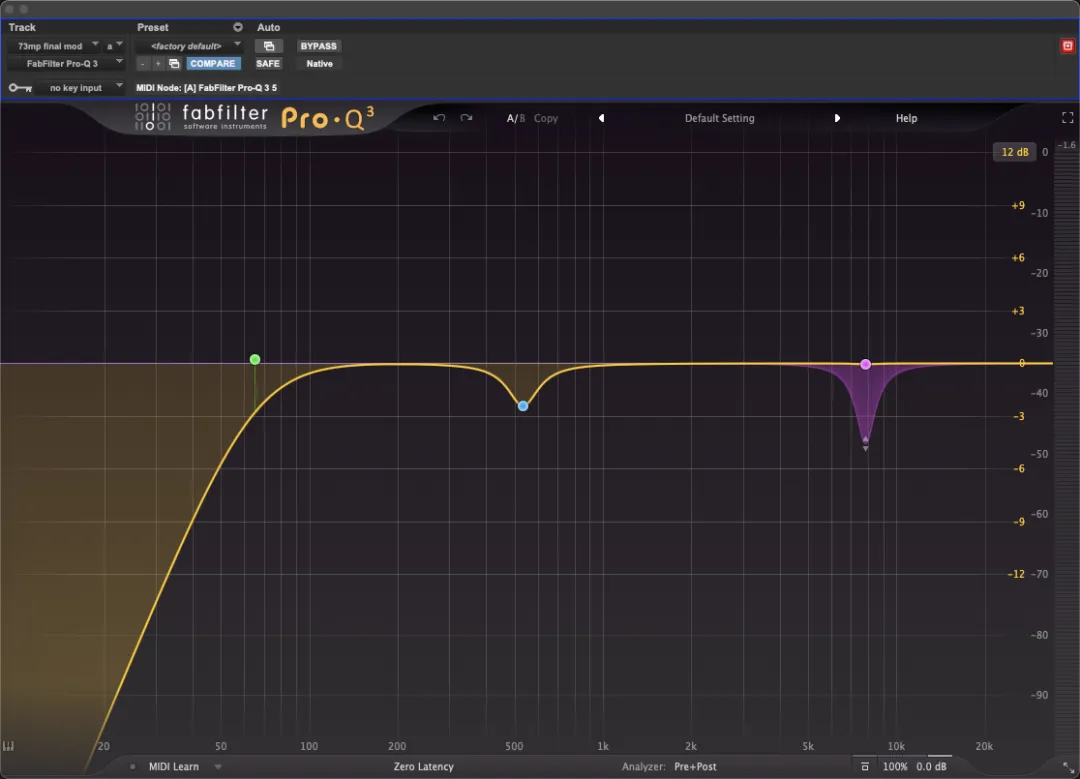Open the Help menu
Viewport: 1080px width, 779px height.
pyautogui.click(x=906, y=118)
